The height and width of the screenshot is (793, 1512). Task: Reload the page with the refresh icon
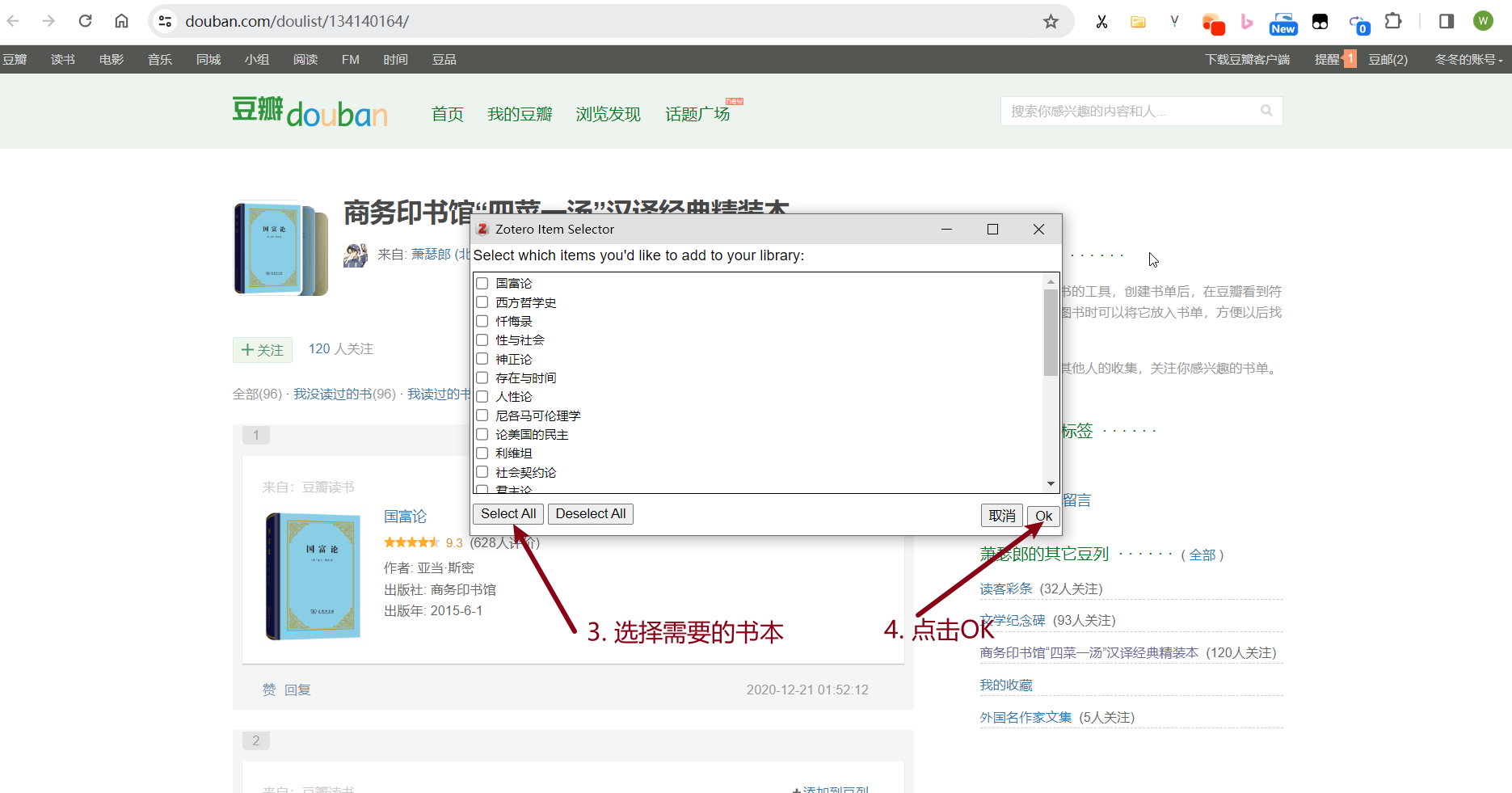(85, 21)
